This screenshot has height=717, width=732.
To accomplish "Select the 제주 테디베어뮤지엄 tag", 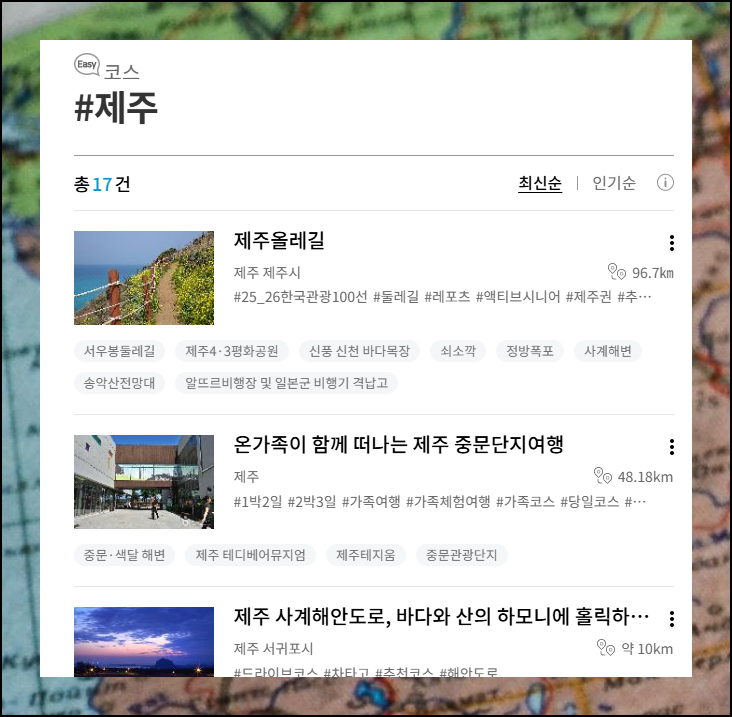I will [250, 555].
